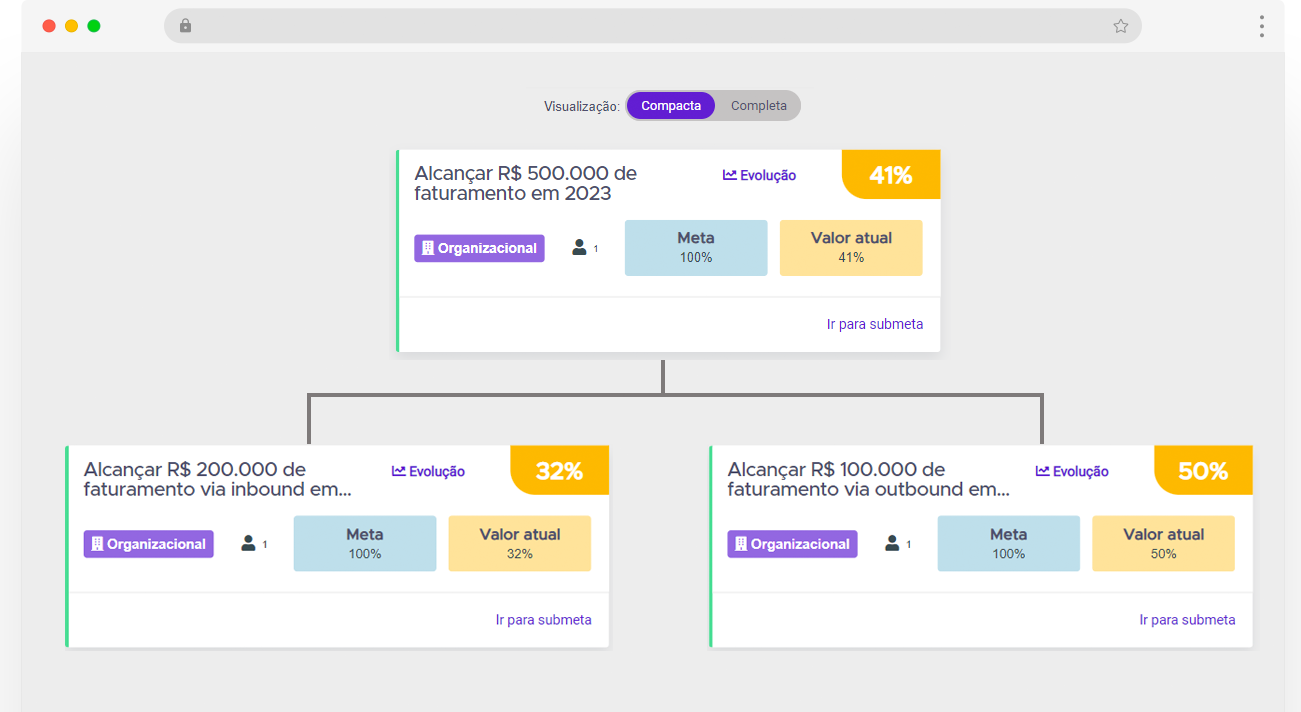The width and height of the screenshot is (1301, 712).
Task: Click the bookmark star icon in address bar
Action: (x=1120, y=26)
